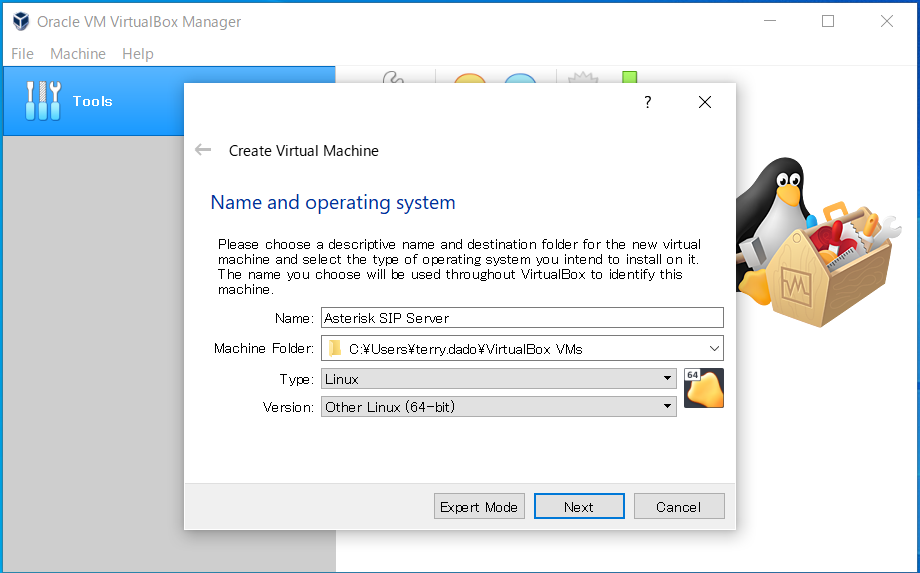Click the back arrow in the wizard
The image size is (920, 573).
pyautogui.click(x=203, y=150)
